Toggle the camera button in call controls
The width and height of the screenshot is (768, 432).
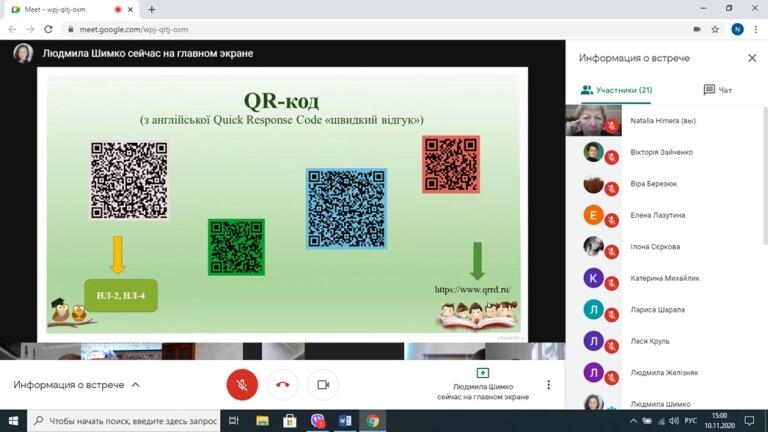pos(323,384)
